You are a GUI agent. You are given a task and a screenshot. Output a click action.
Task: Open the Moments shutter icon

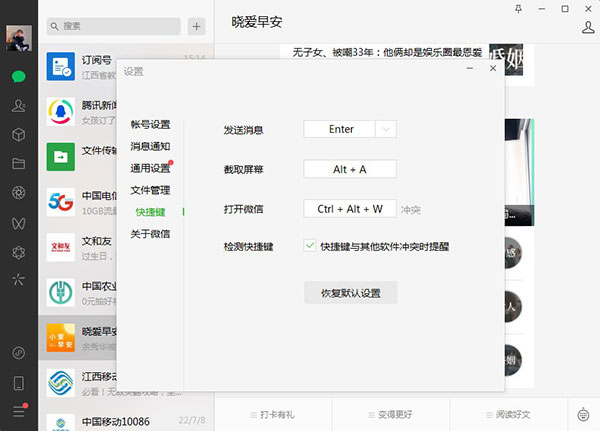coord(18,192)
